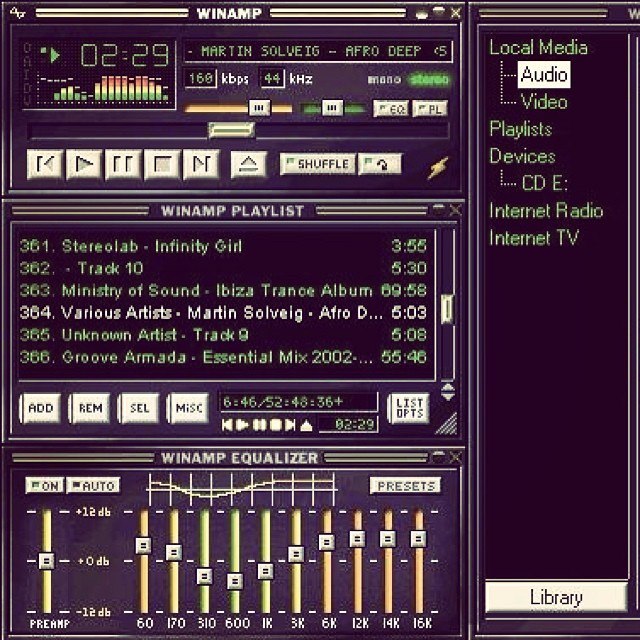Viewport: 640px width, 640px height.
Task: Open file with the Eject button
Action: 249,164
